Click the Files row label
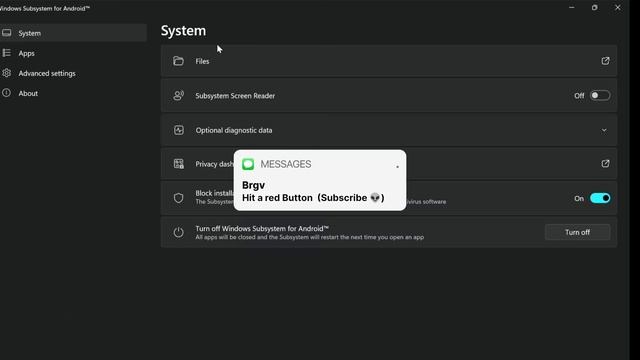The image size is (640, 360). 202,61
